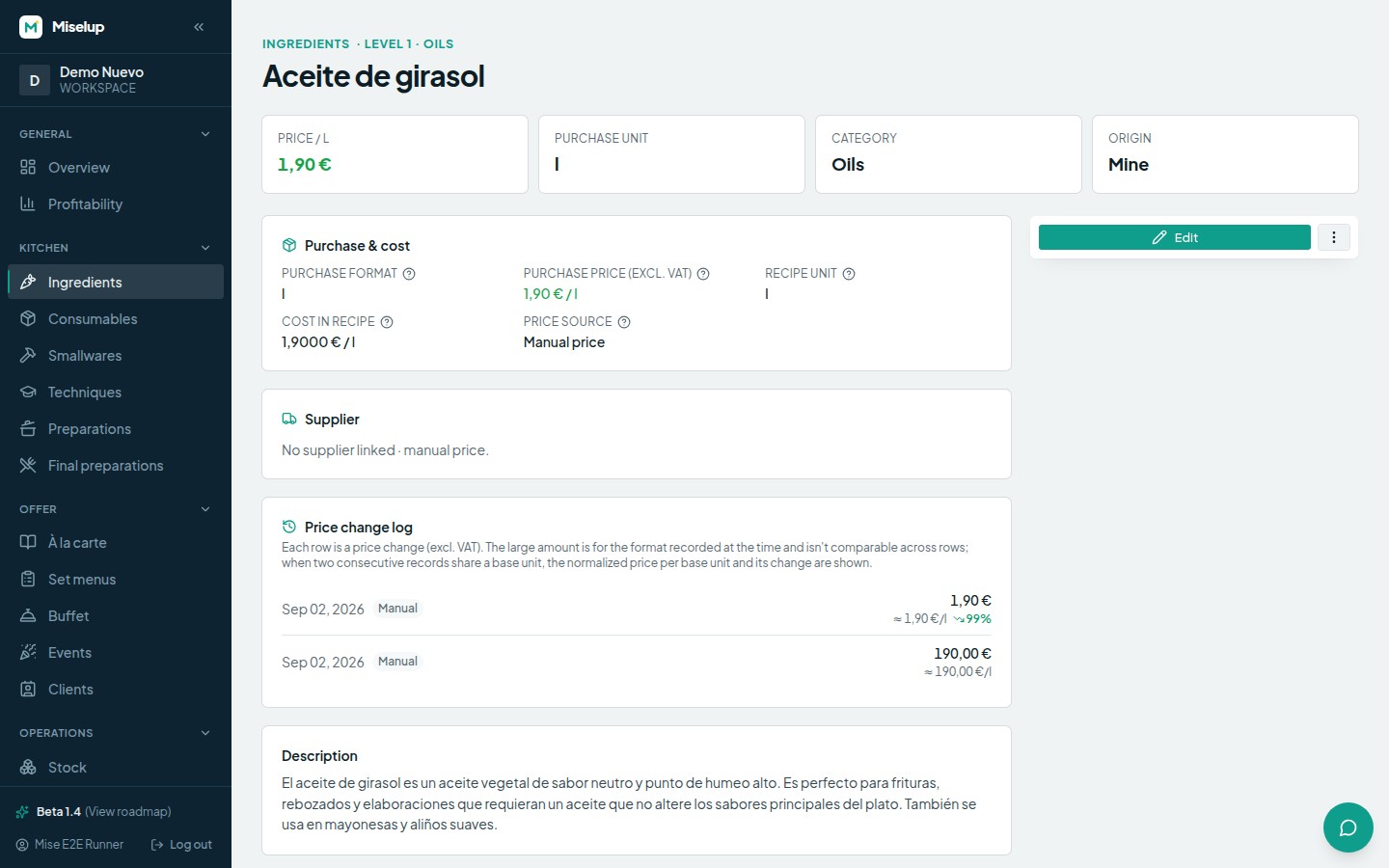Click the Consumables box icon

(x=28, y=318)
